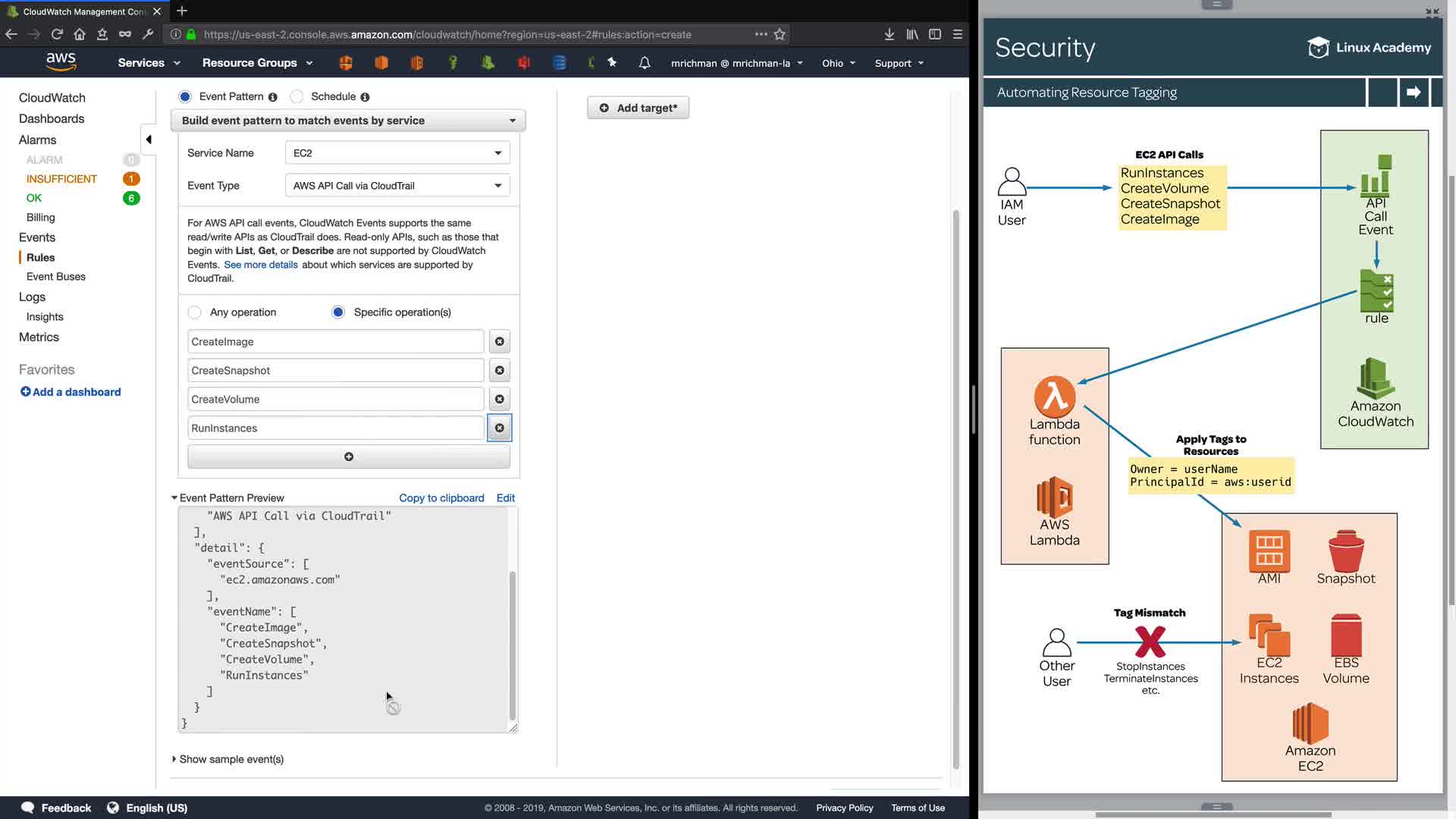Viewport: 1456px width, 819px height.
Task: Choose the Event Pattern radio button
Action: coord(185,96)
